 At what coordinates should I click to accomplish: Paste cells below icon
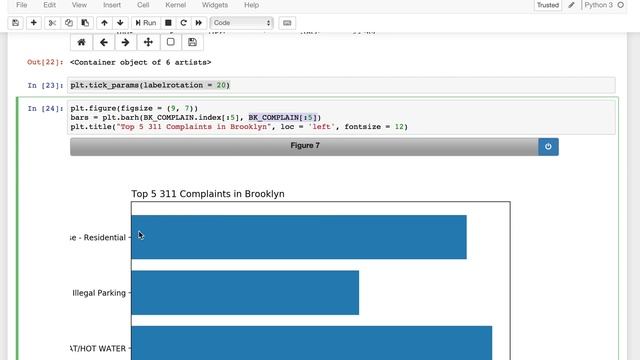click(85, 23)
